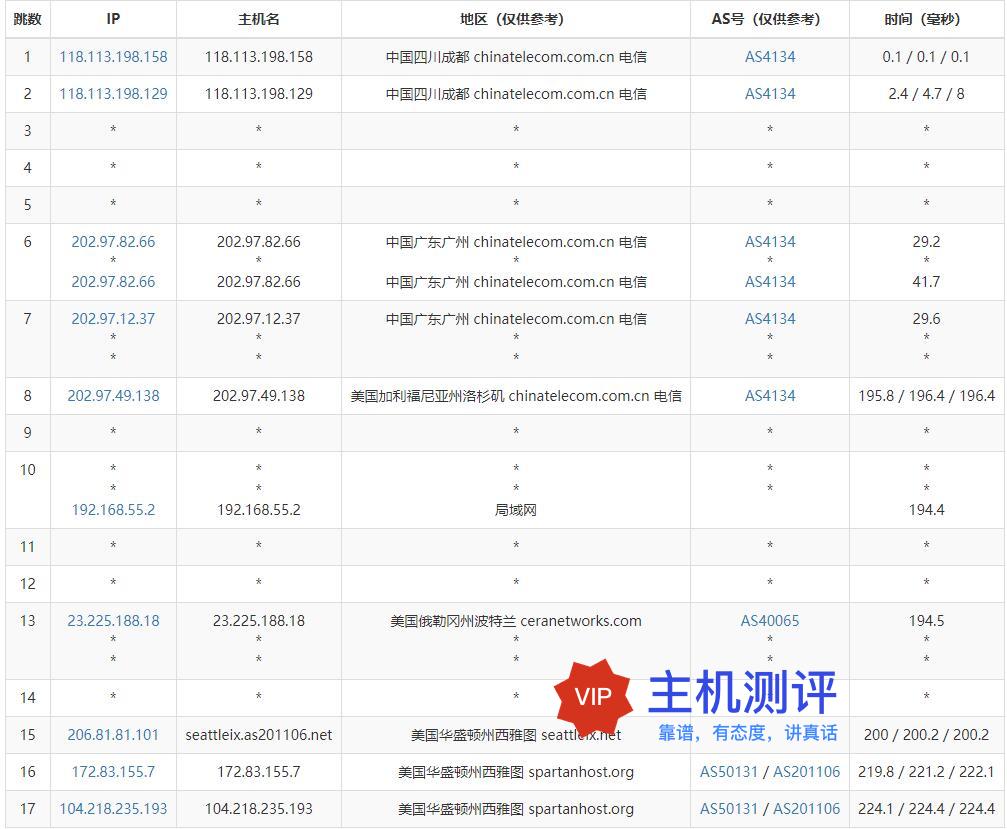Viewport: 1007px width, 829px height.
Task: Select the time value 29.2 in hop 6
Action: [926, 241]
